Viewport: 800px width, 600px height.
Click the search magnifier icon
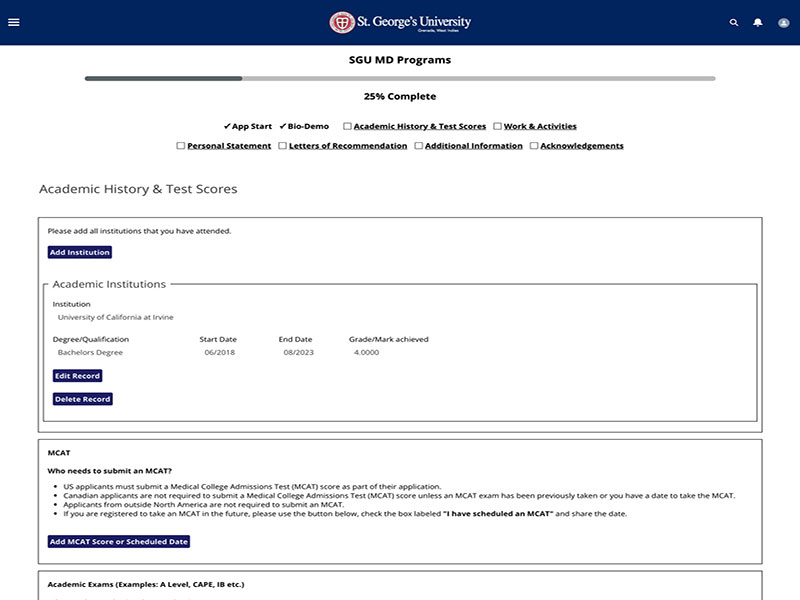pyautogui.click(x=734, y=22)
